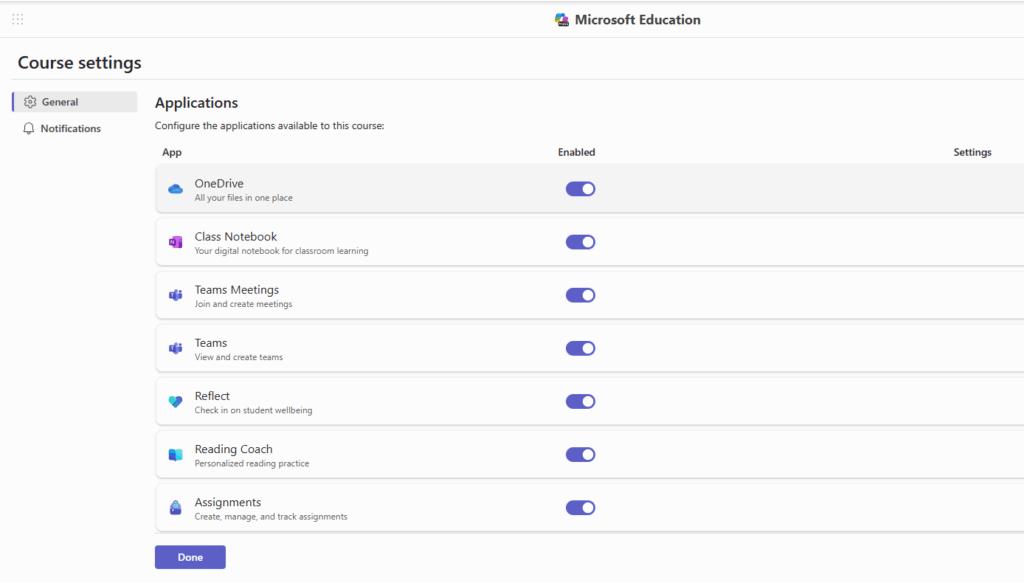Click the Reading Coach book icon
Screen dimensions: 1024x583
click(176, 455)
